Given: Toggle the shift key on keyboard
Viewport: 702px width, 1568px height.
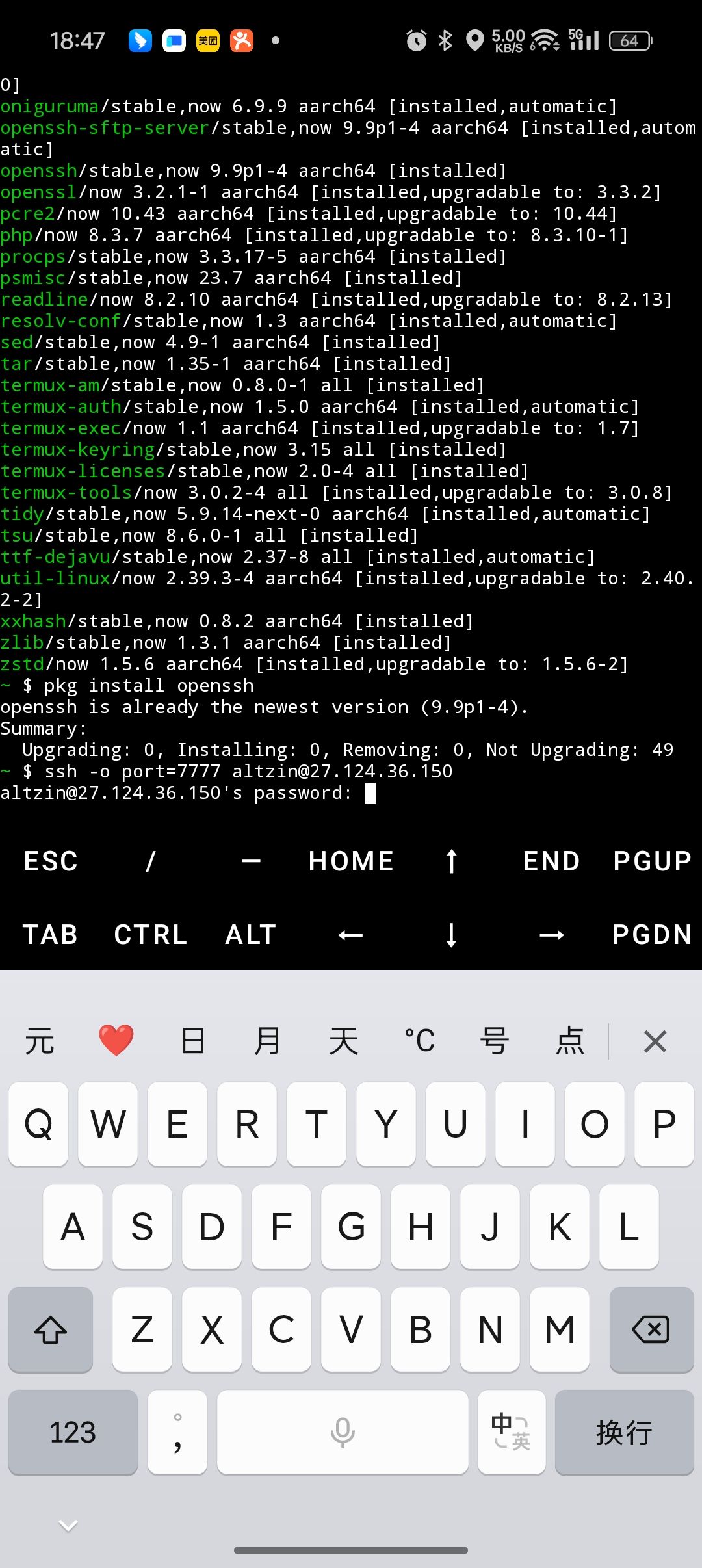Looking at the screenshot, I should pos(51,1329).
